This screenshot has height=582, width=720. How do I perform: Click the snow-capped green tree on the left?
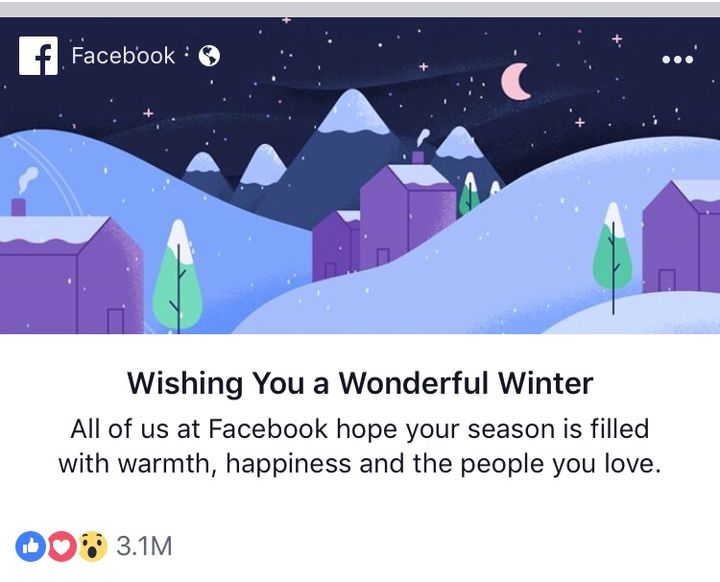[x=178, y=274]
